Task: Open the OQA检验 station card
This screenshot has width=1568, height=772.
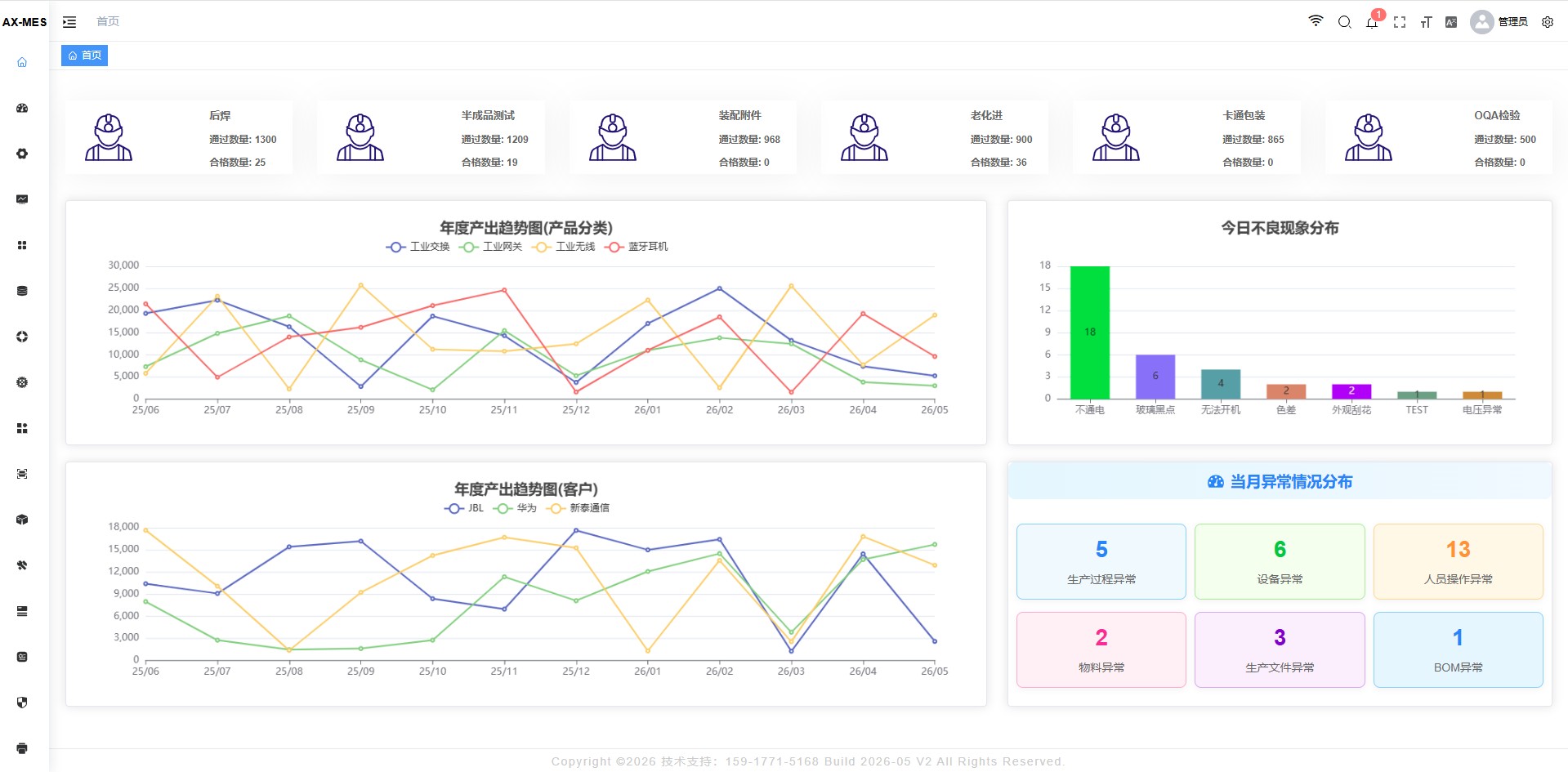Action: [1439, 137]
